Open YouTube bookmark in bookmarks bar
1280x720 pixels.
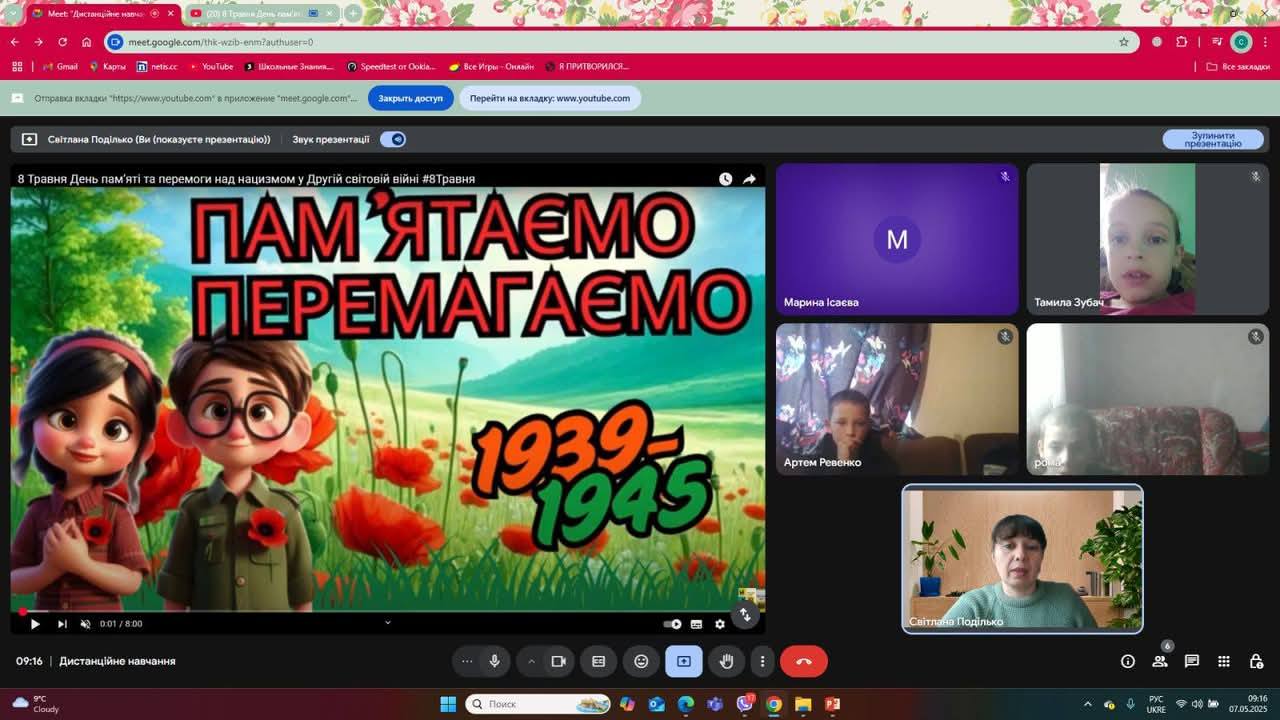pos(211,67)
